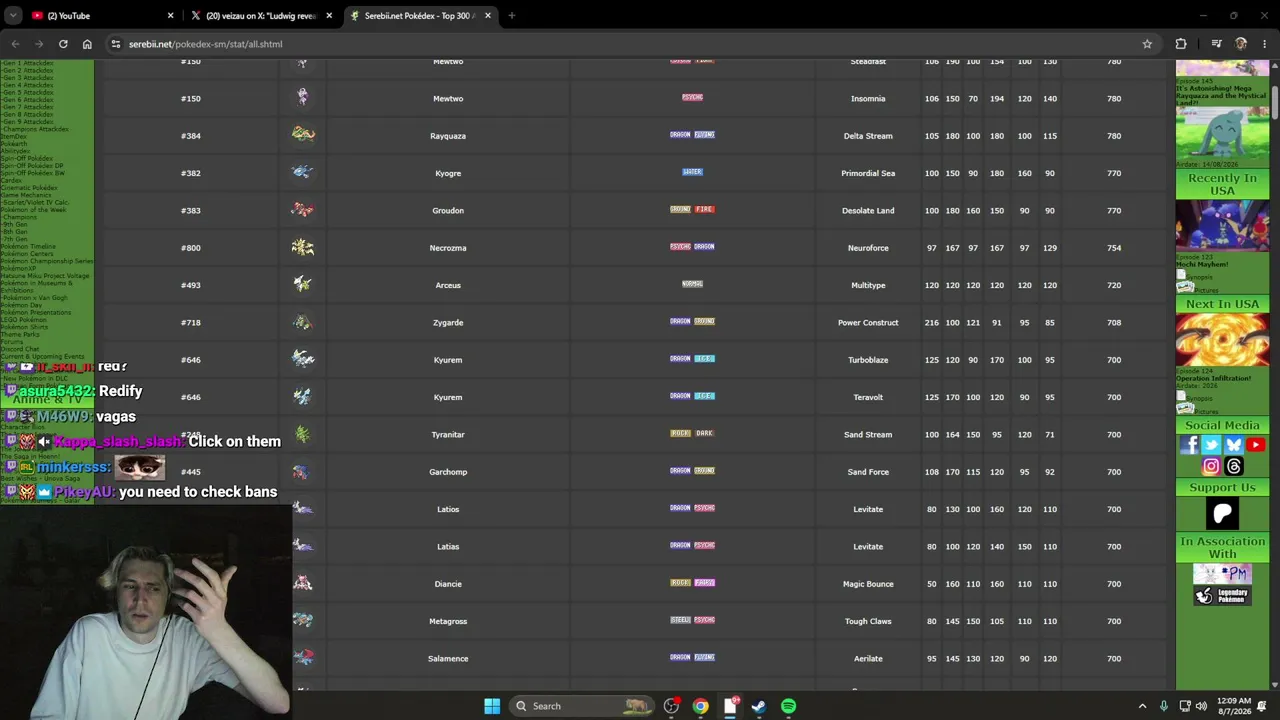Screen dimensions: 1280x720
Task: Click the Zygarde sprite icon
Action: (x=302, y=322)
